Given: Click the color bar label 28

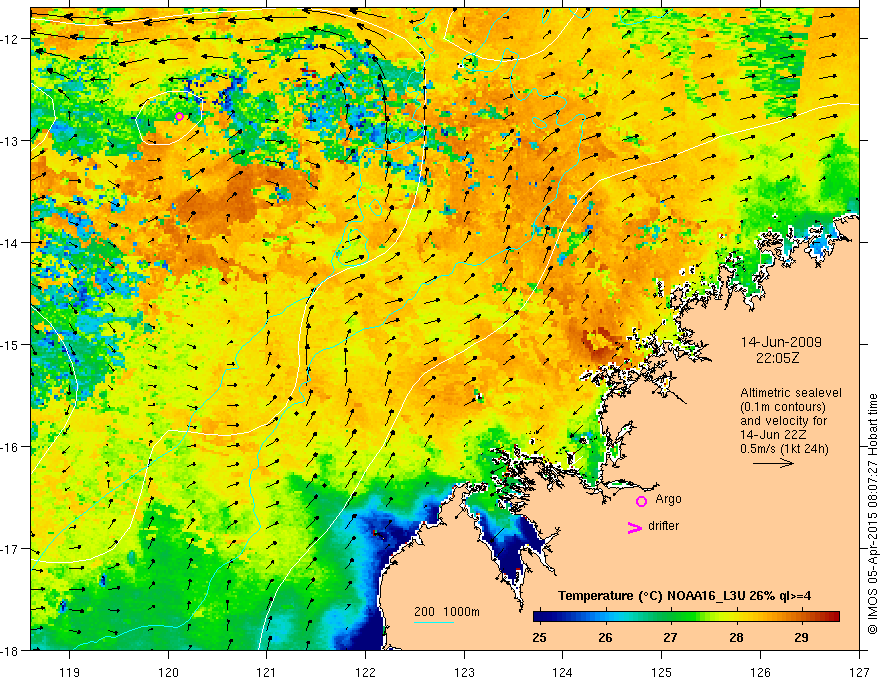Looking at the screenshot, I should pyautogui.click(x=736, y=638).
